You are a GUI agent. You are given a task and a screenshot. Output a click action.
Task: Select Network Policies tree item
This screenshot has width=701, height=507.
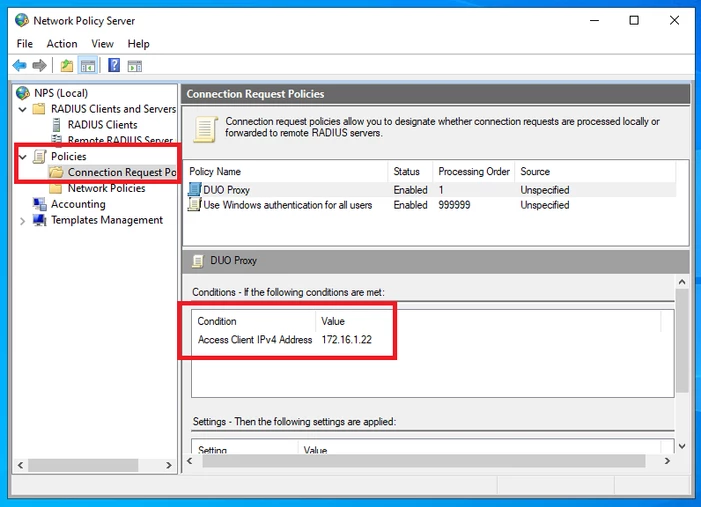coord(106,188)
